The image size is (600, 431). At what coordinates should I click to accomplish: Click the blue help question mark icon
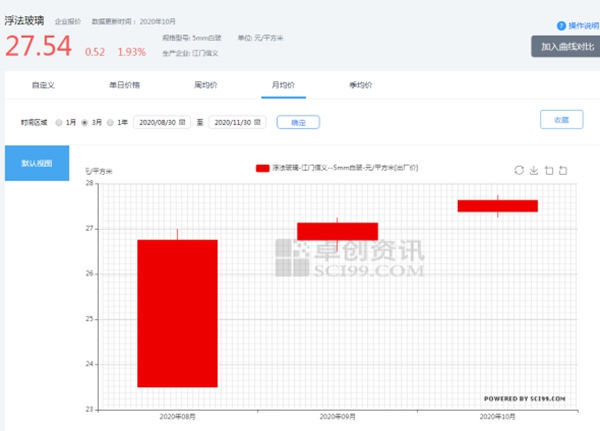pyautogui.click(x=561, y=26)
